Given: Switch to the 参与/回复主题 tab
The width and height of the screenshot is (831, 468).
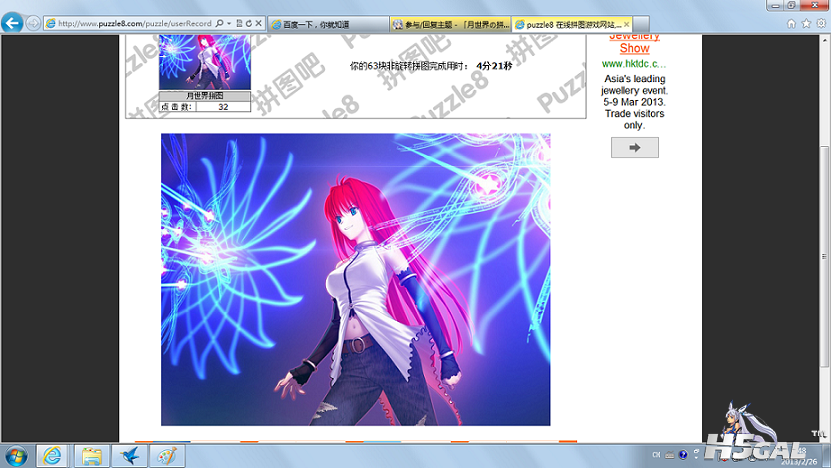Looking at the screenshot, I should (450, 24).
